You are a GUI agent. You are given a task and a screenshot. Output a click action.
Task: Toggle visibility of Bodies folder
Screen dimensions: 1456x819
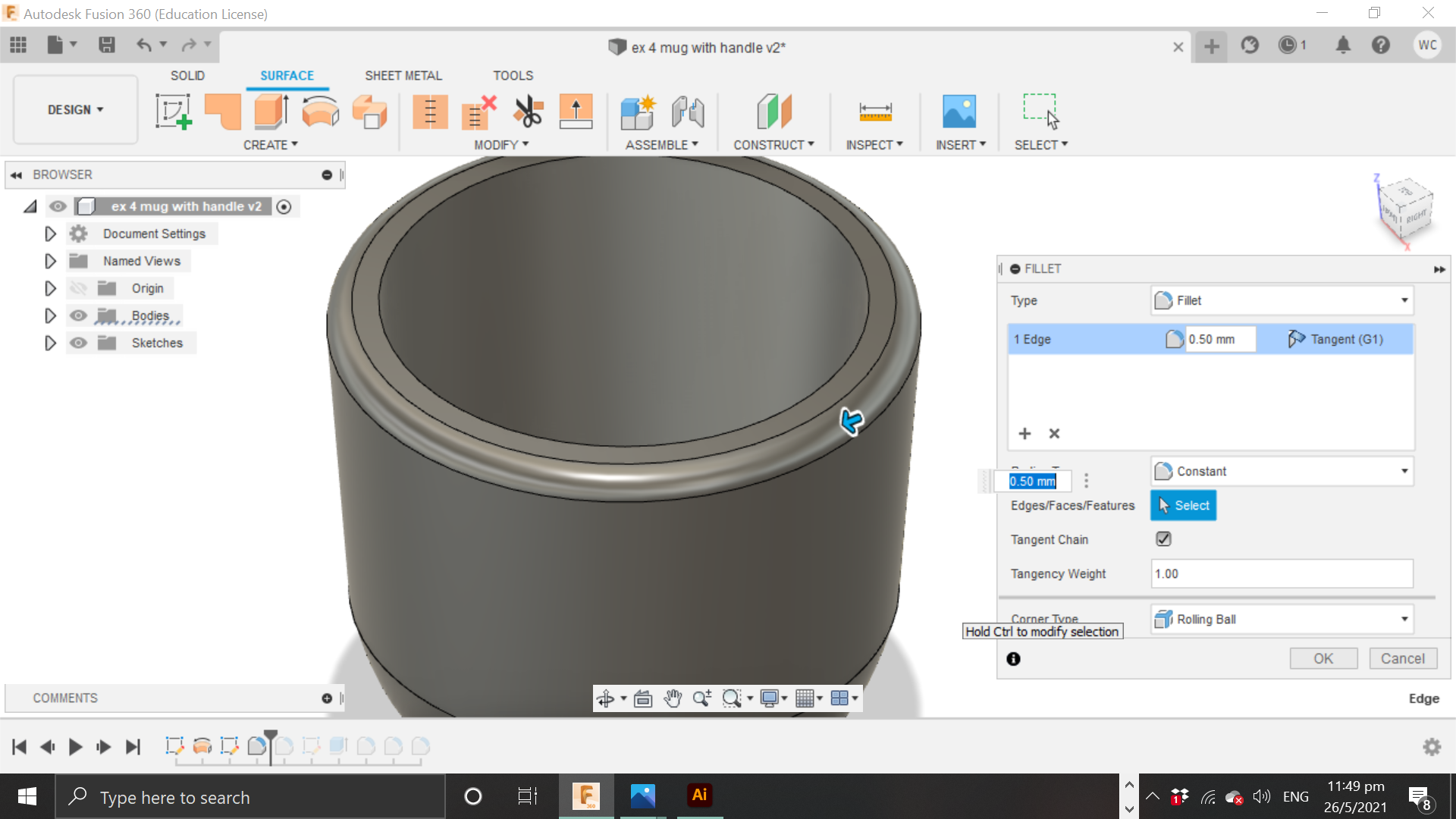pos(79,316)
